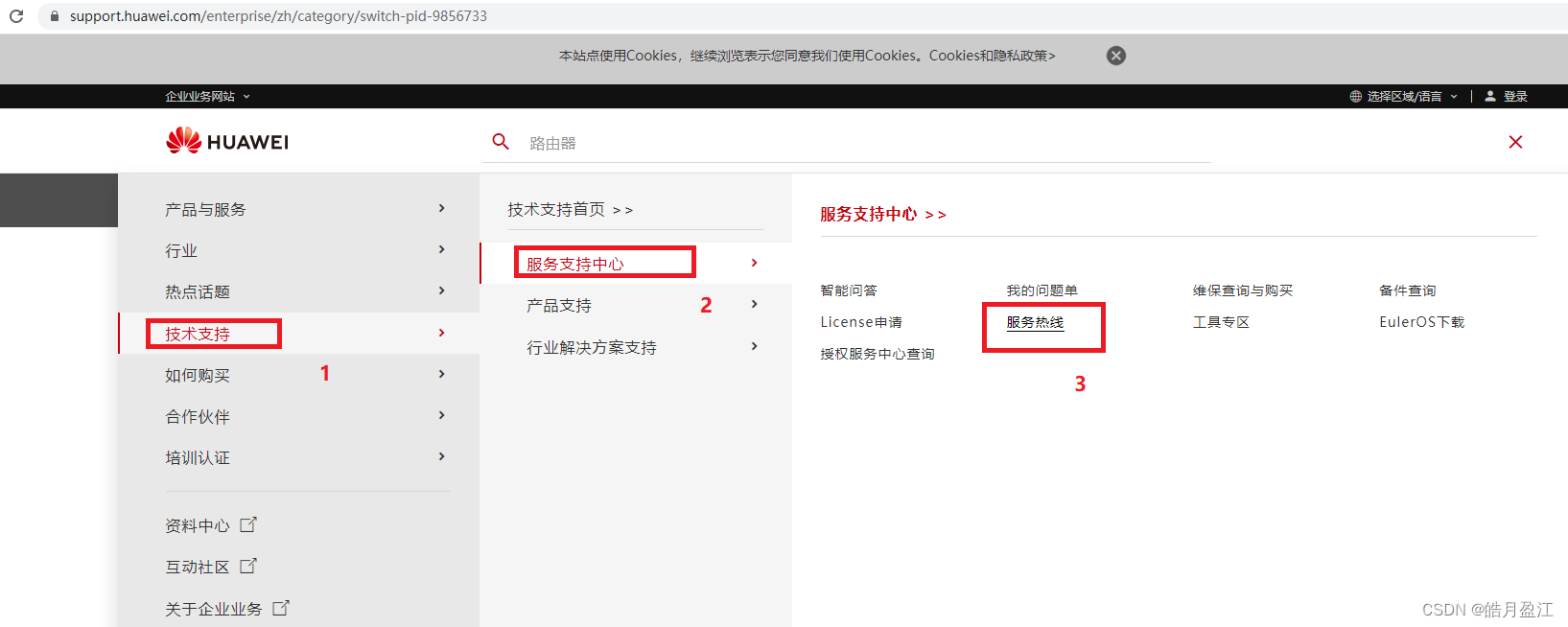Expand the chevron next to 培训认证

tap(441, 456)
